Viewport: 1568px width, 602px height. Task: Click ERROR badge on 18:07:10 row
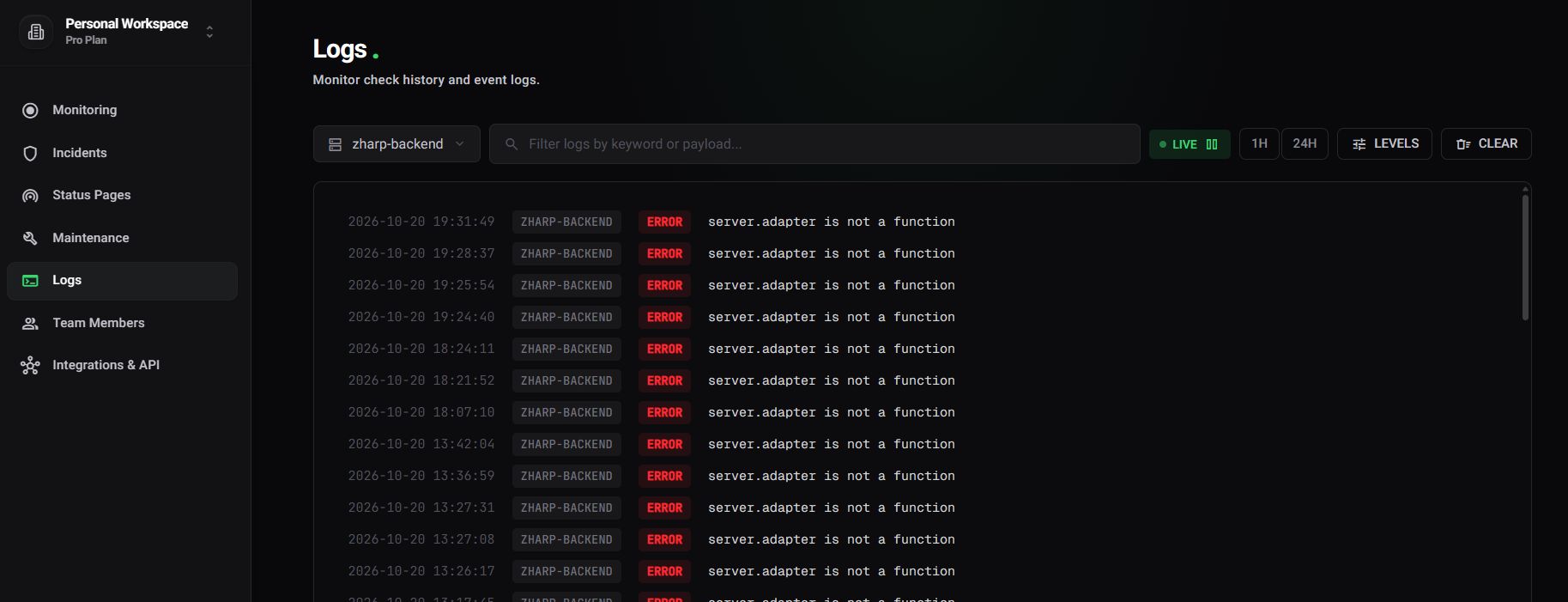click(x=664, y=412)
